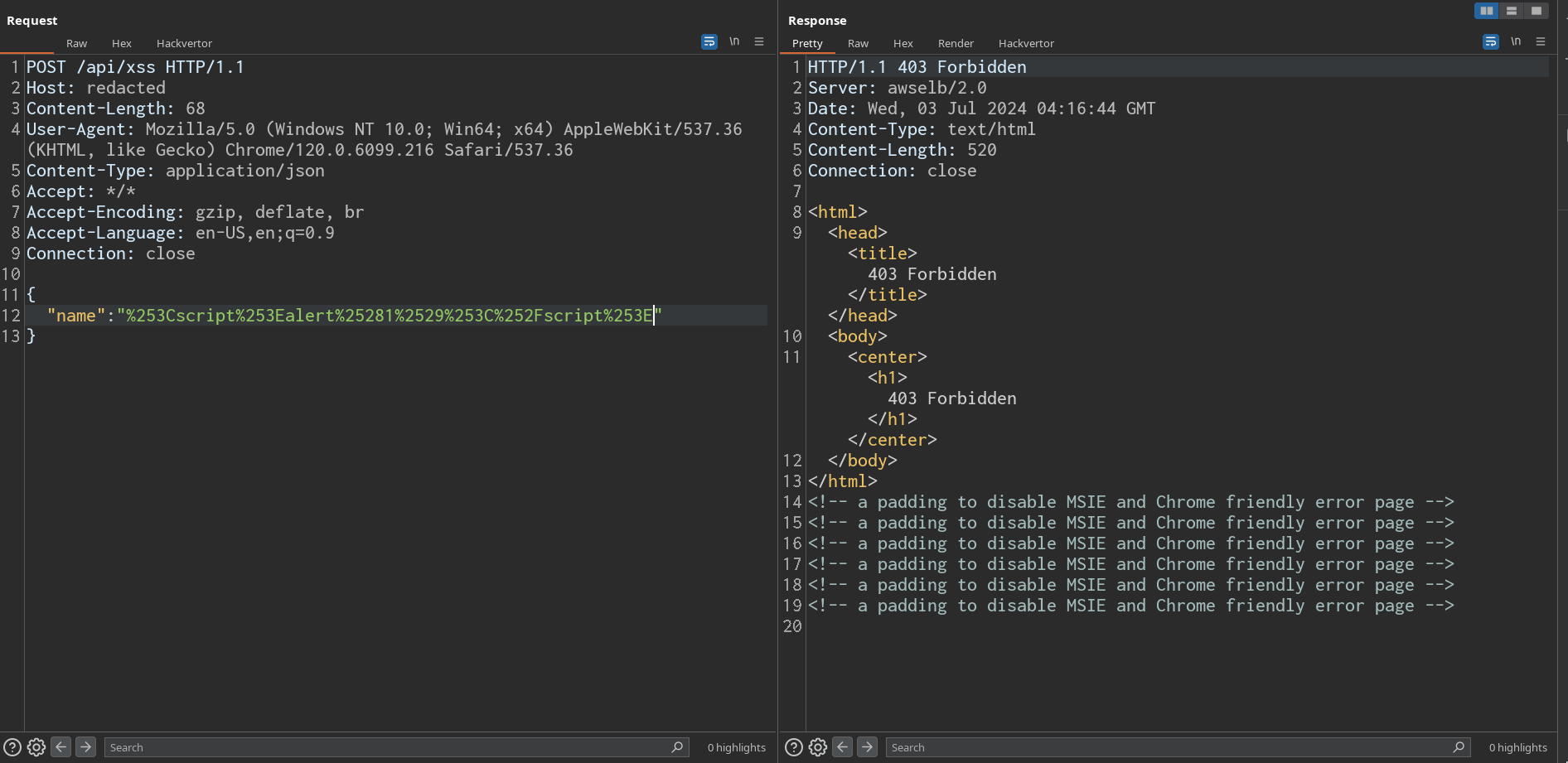Toggle word wrap in Request editor
Screen dimensions: 1568x763
click(x=709, y=41)
